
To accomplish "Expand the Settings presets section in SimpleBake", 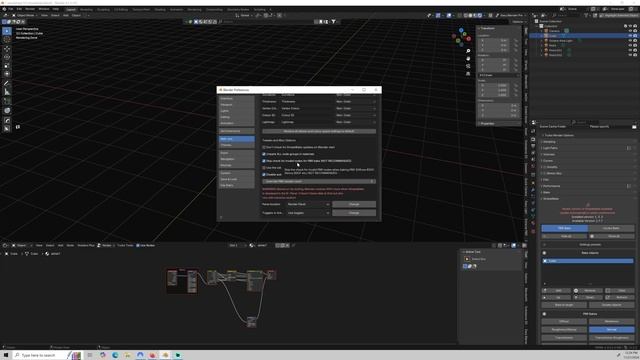I will 588,244.
